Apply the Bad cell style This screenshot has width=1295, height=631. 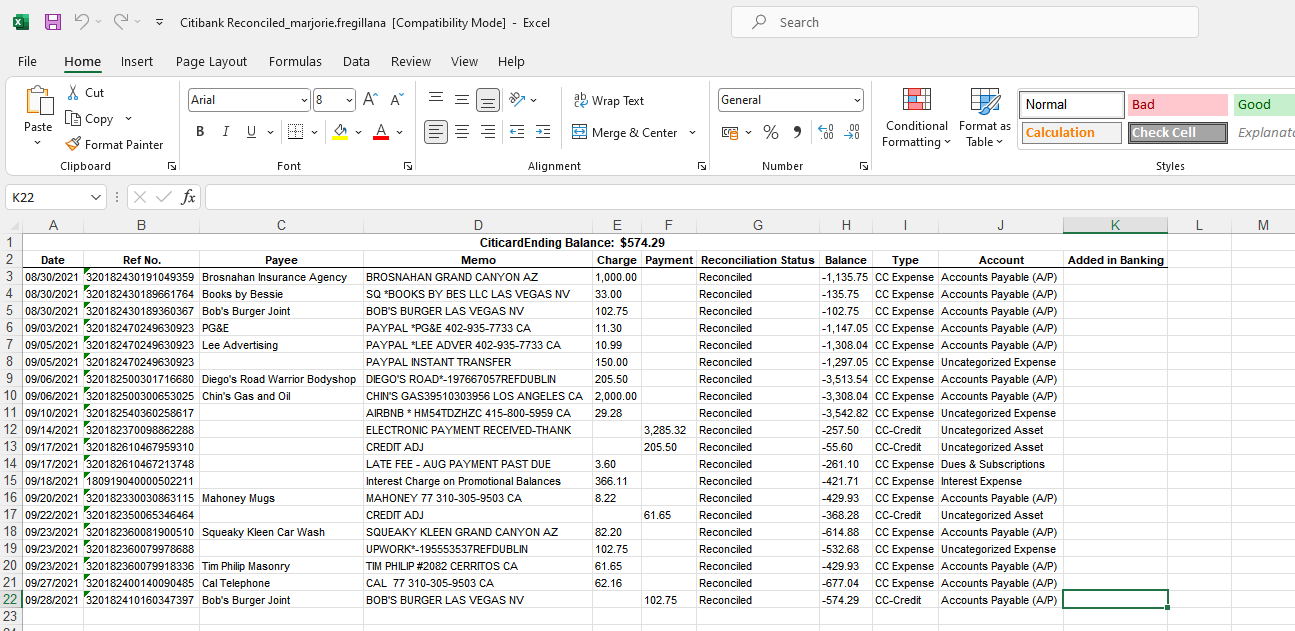(x=1177, y=104)
